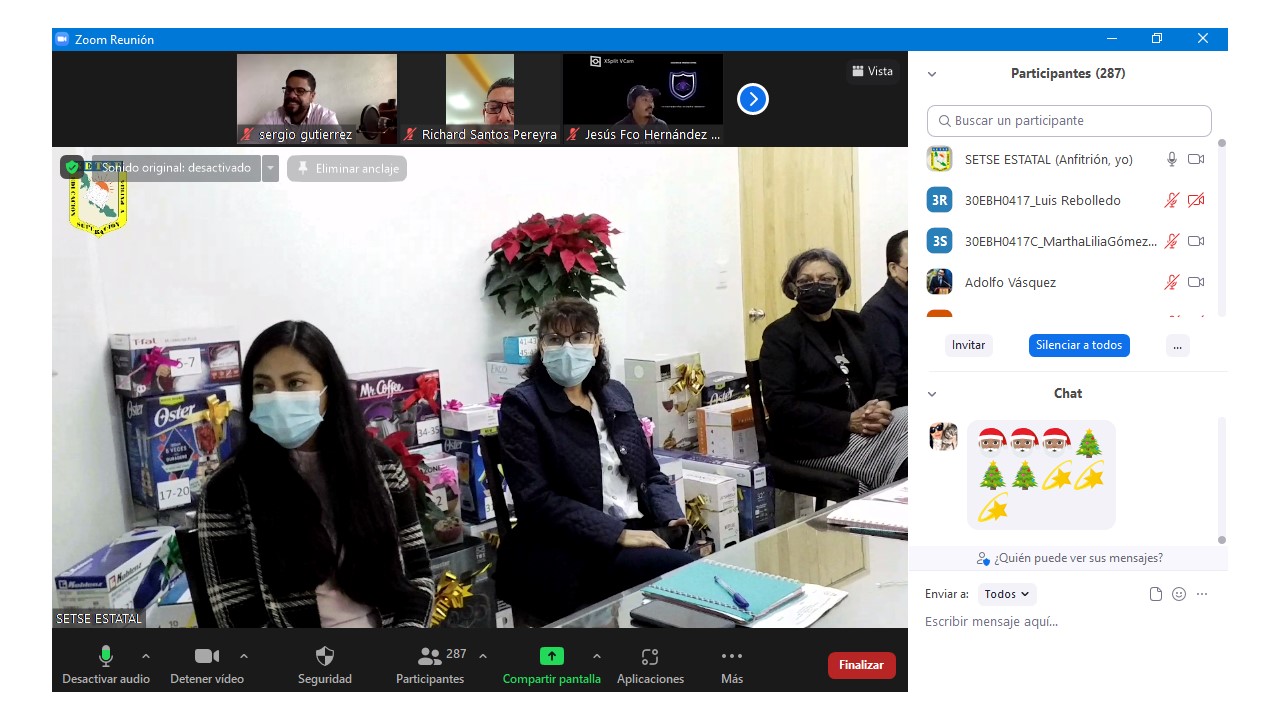Expand audio options arrow beside microphone
The height and width of the screenshot is (720, 1280).
click(x=146, y=656)
